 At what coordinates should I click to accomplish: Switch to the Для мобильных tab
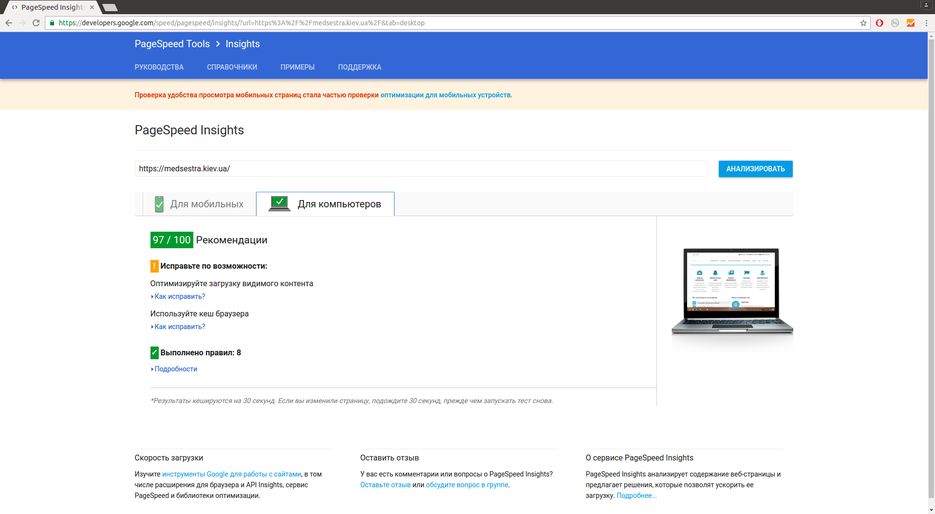point(199,204)
